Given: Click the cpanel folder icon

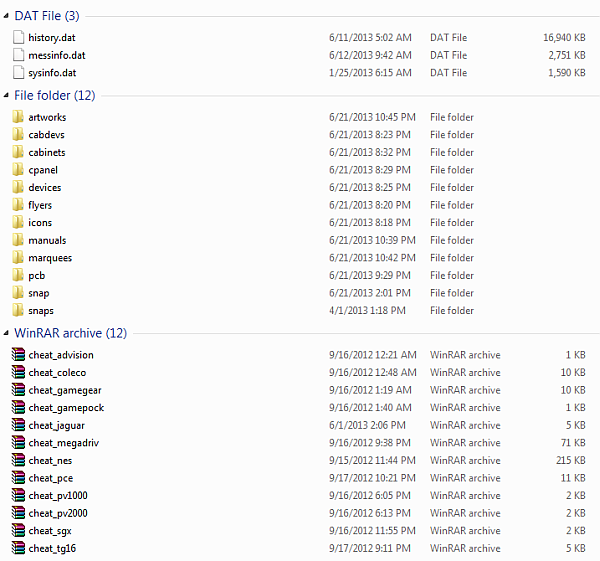Looking at the screenshot, I should [18, 170].
